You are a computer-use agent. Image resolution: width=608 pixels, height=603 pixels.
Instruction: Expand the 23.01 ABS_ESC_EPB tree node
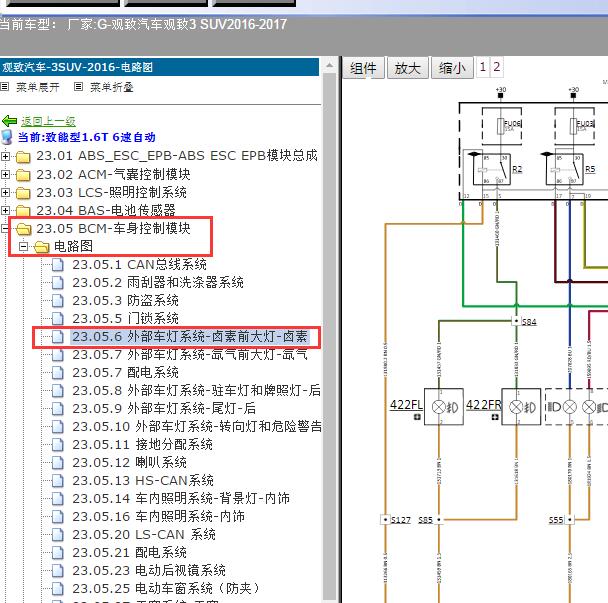pyautogui.click(x=5, y=157)
